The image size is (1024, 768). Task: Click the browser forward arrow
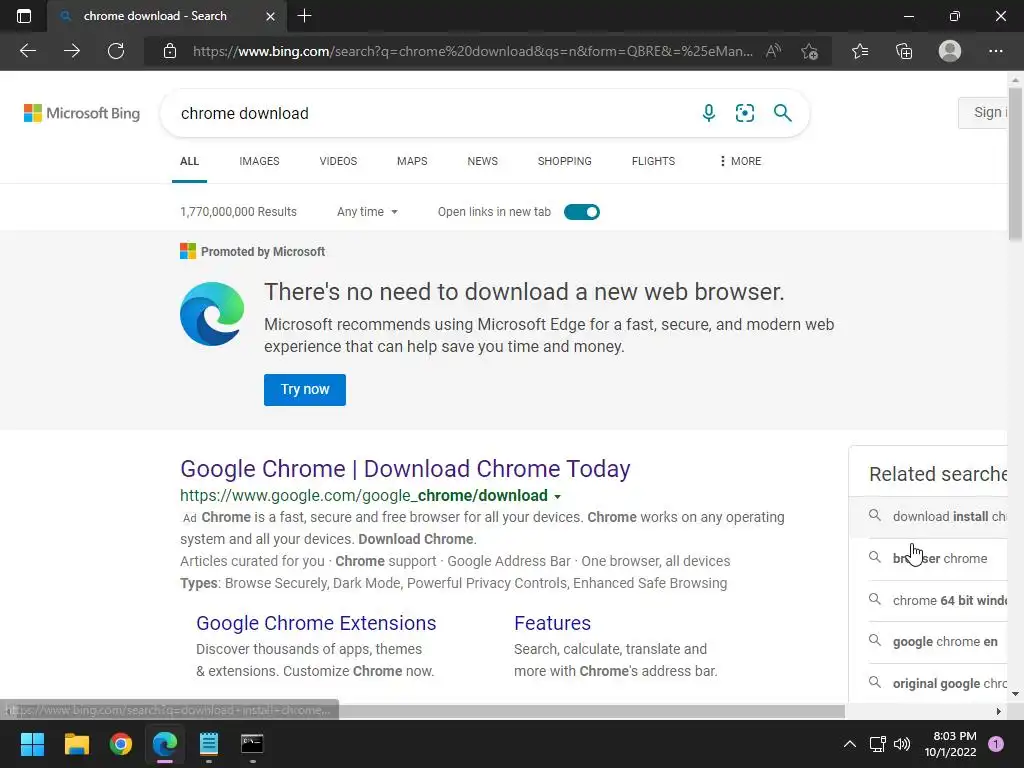[x=72, y=51]
